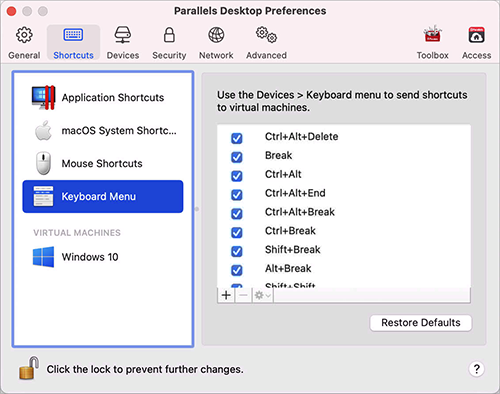This screenshot has height=394, width=500.
Task: Open the Advanced double-gear icon
Action: coord(266,35)
